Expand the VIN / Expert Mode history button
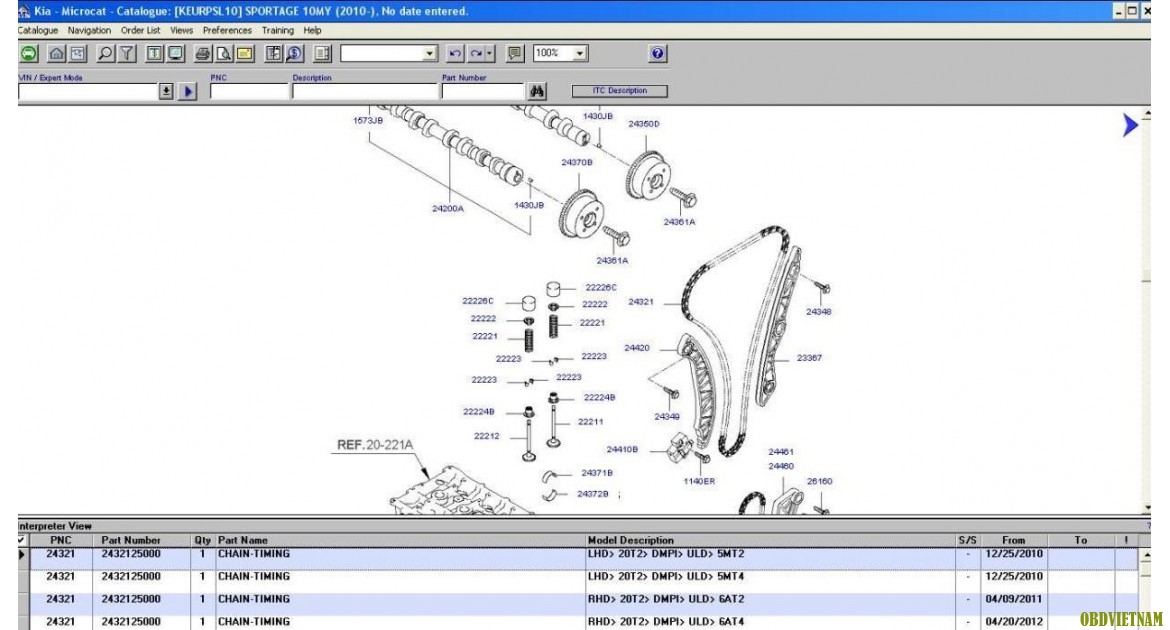The height and width of the screenshot is (630, 1170). (x=166, y=91)
